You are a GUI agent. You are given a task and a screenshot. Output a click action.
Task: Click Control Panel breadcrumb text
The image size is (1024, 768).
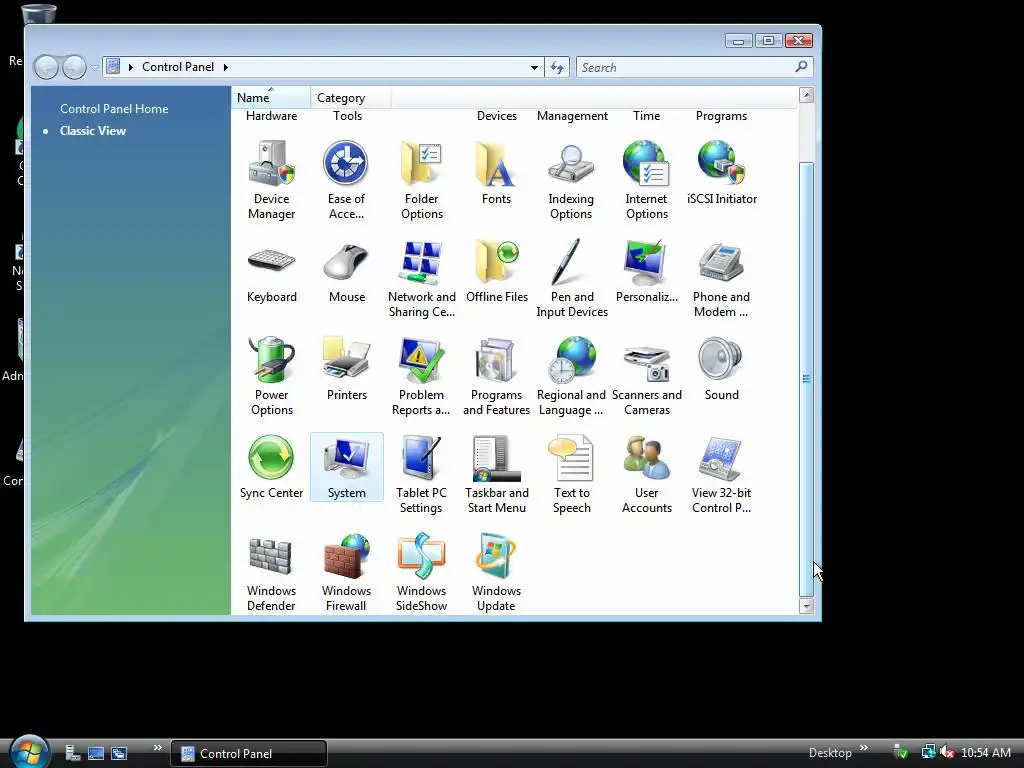pyautogui.click(x=178, y=67)
